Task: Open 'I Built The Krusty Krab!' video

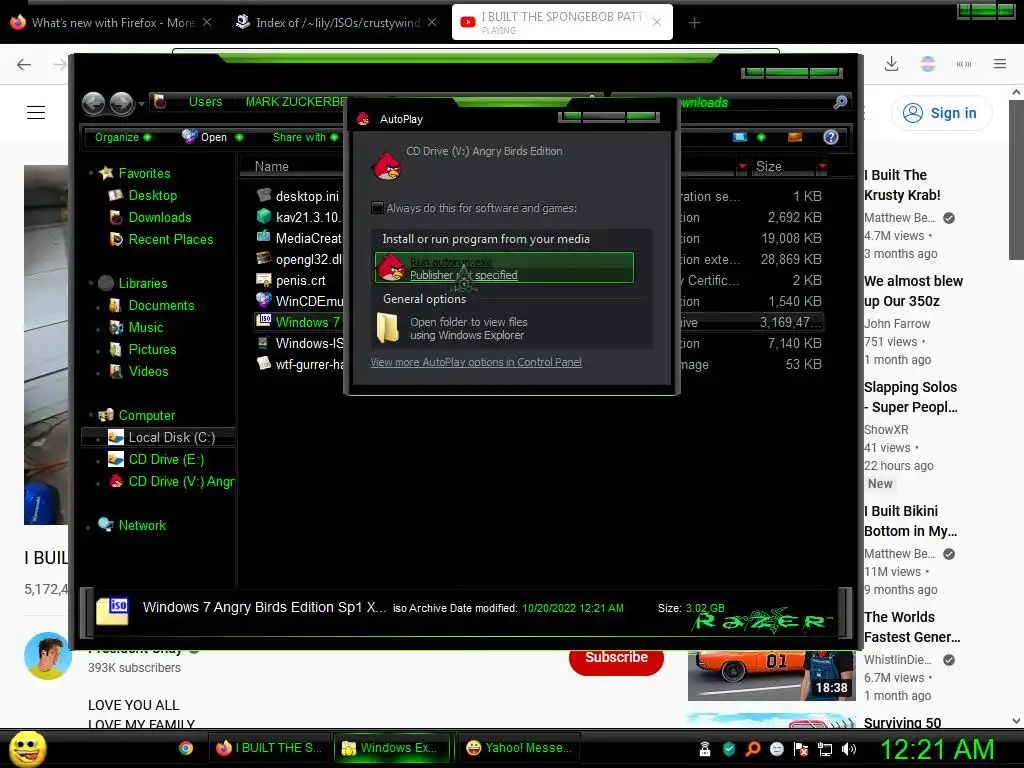Action: tap(902, 185)
